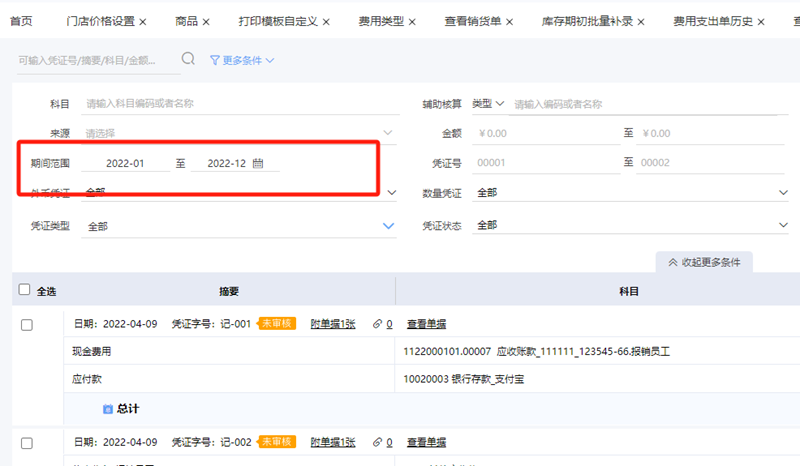
Task: Close the 门店价格设置 tab
Action: click(142, 21)
